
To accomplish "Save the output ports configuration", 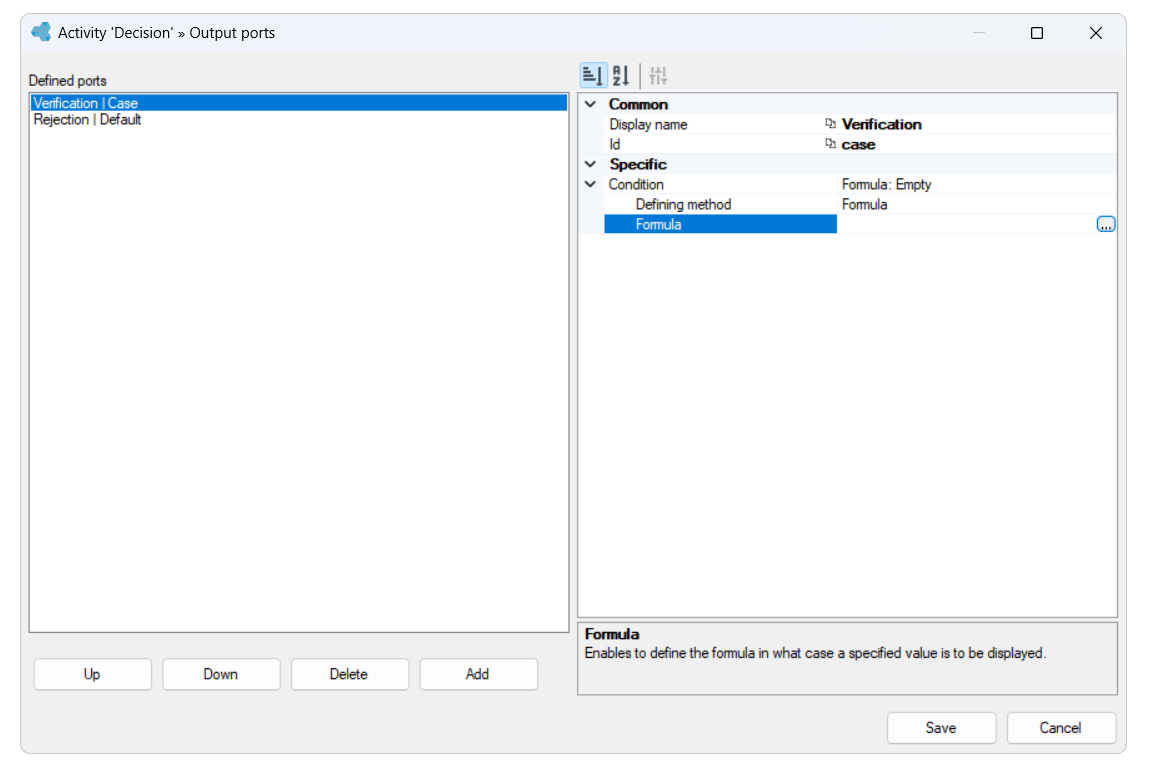I will 941,728.
